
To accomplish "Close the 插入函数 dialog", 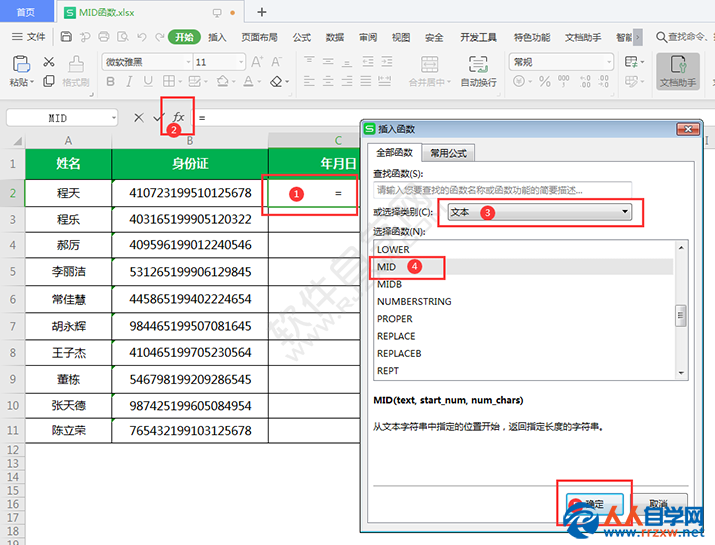I will pos(688,129).
